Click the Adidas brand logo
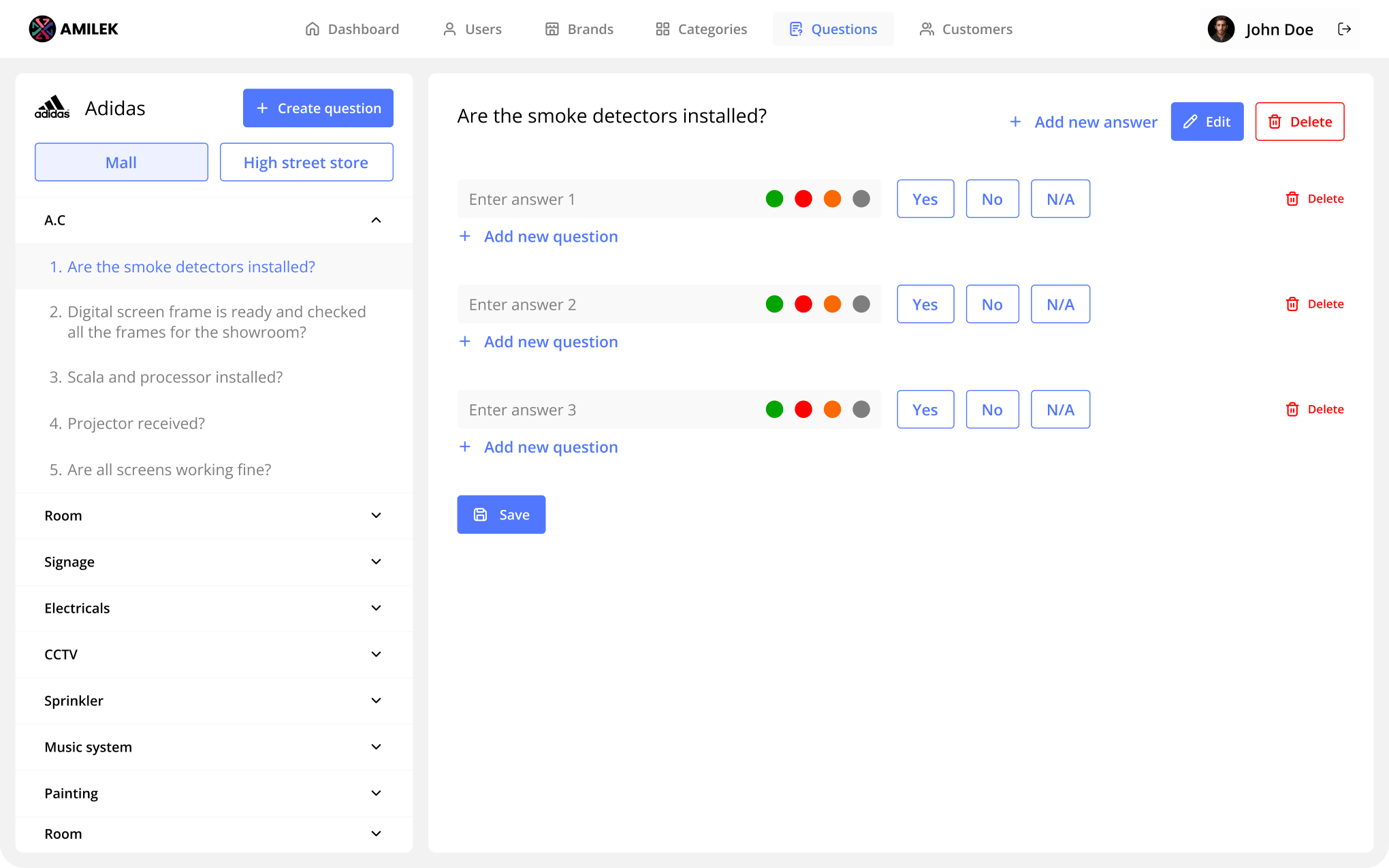1389x868 pixels. coord(52,108)
